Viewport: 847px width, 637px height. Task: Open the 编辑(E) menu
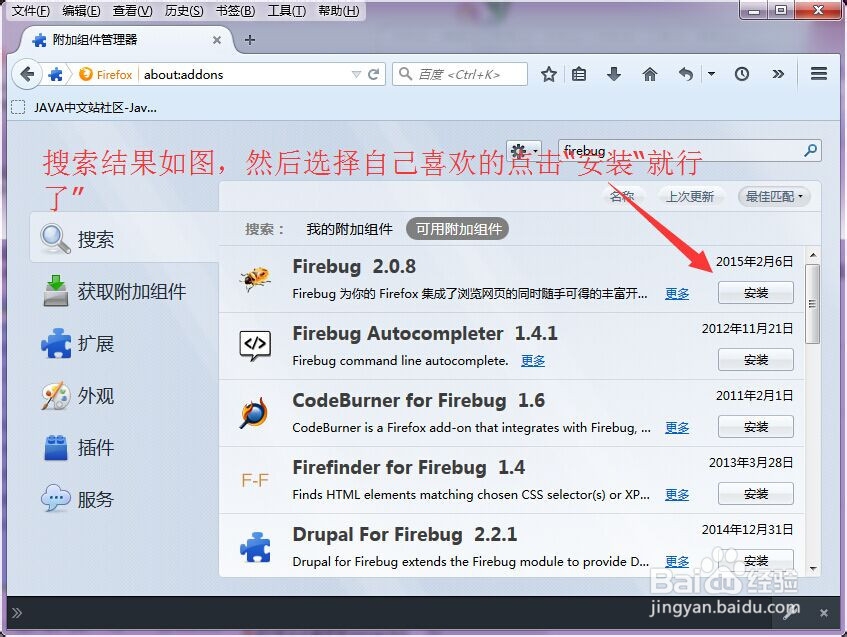point(81,11)
